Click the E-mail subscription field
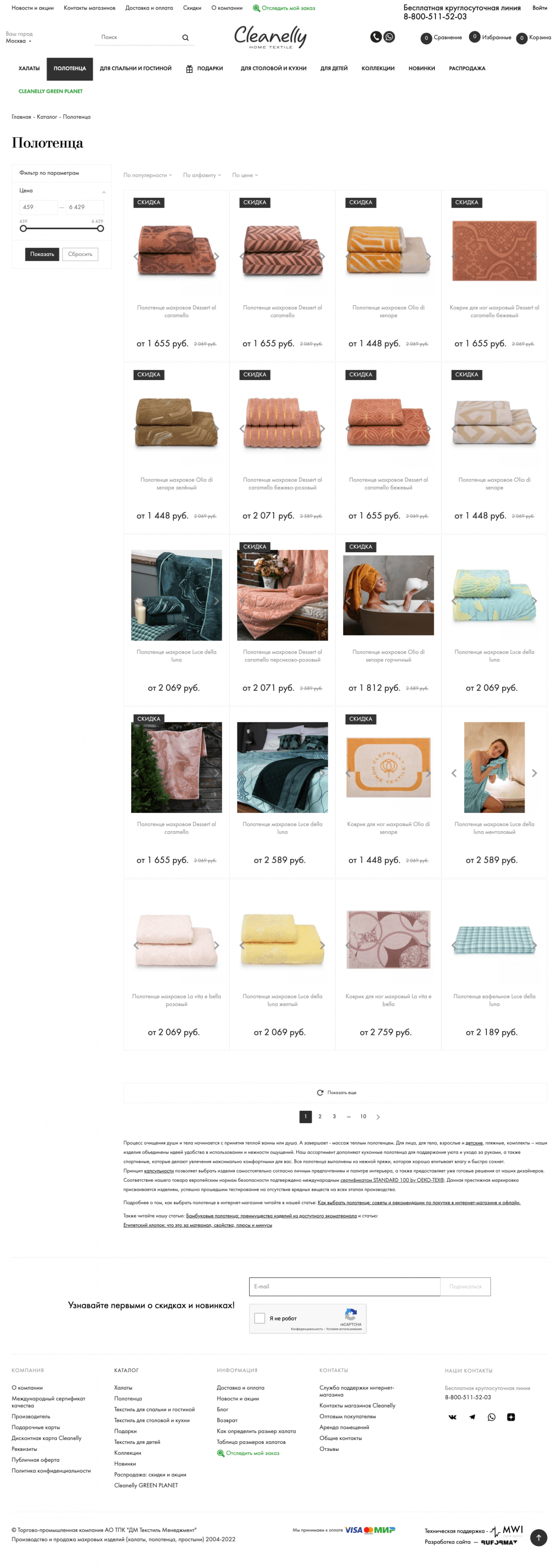 pyautogui.click(x=345, y=1286)
